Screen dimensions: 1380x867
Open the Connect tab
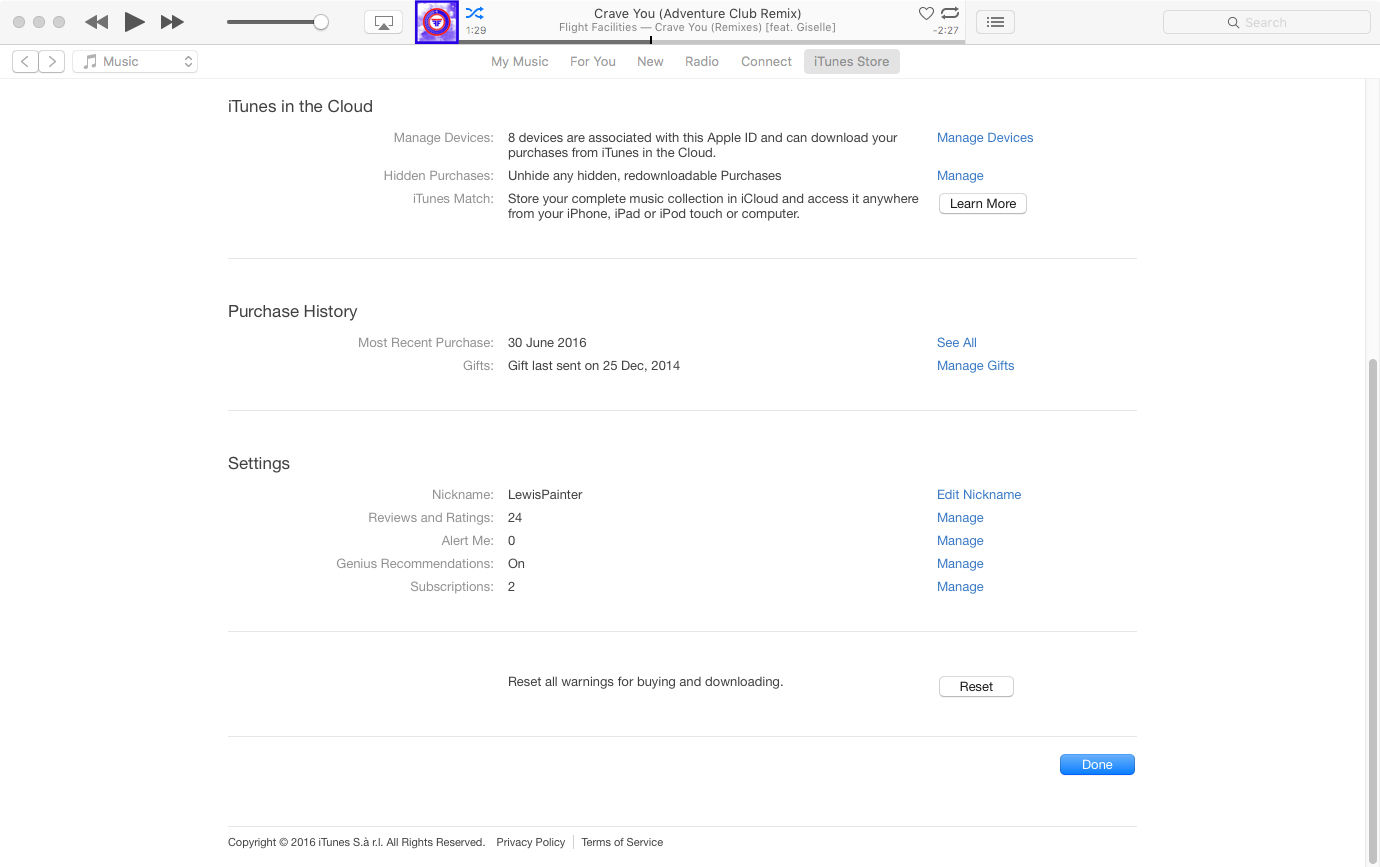coord(766,62)
